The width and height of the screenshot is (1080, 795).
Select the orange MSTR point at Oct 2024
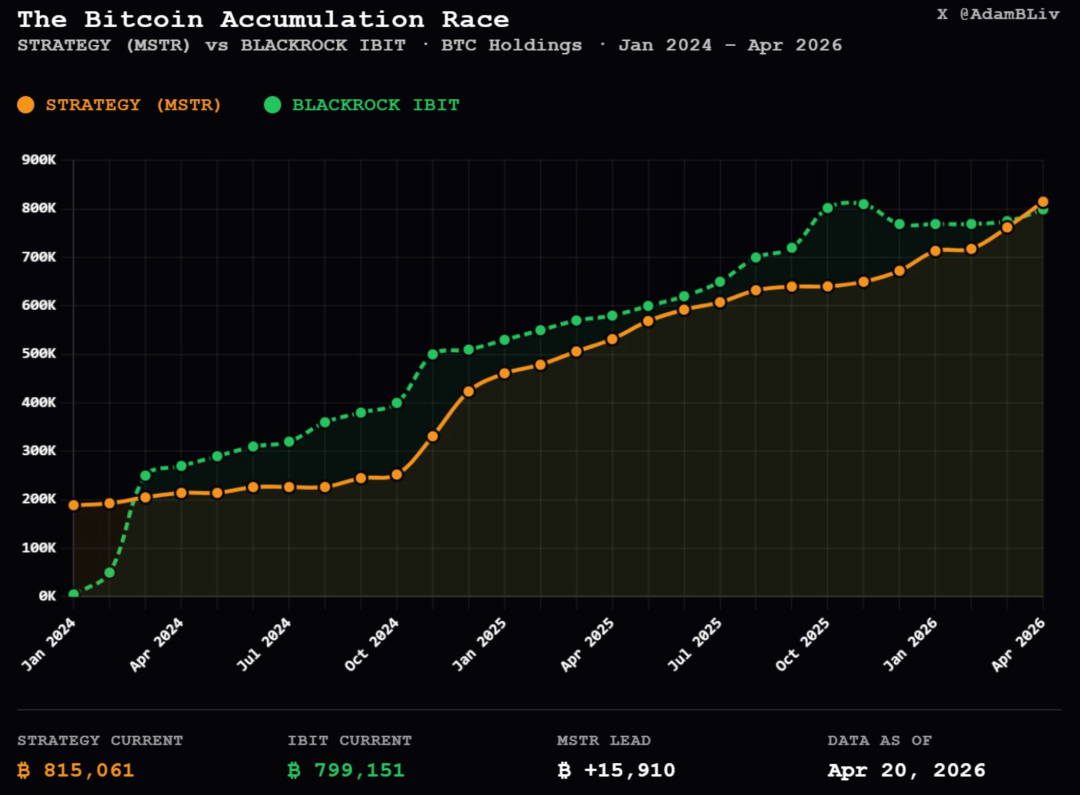click(397, 475)
